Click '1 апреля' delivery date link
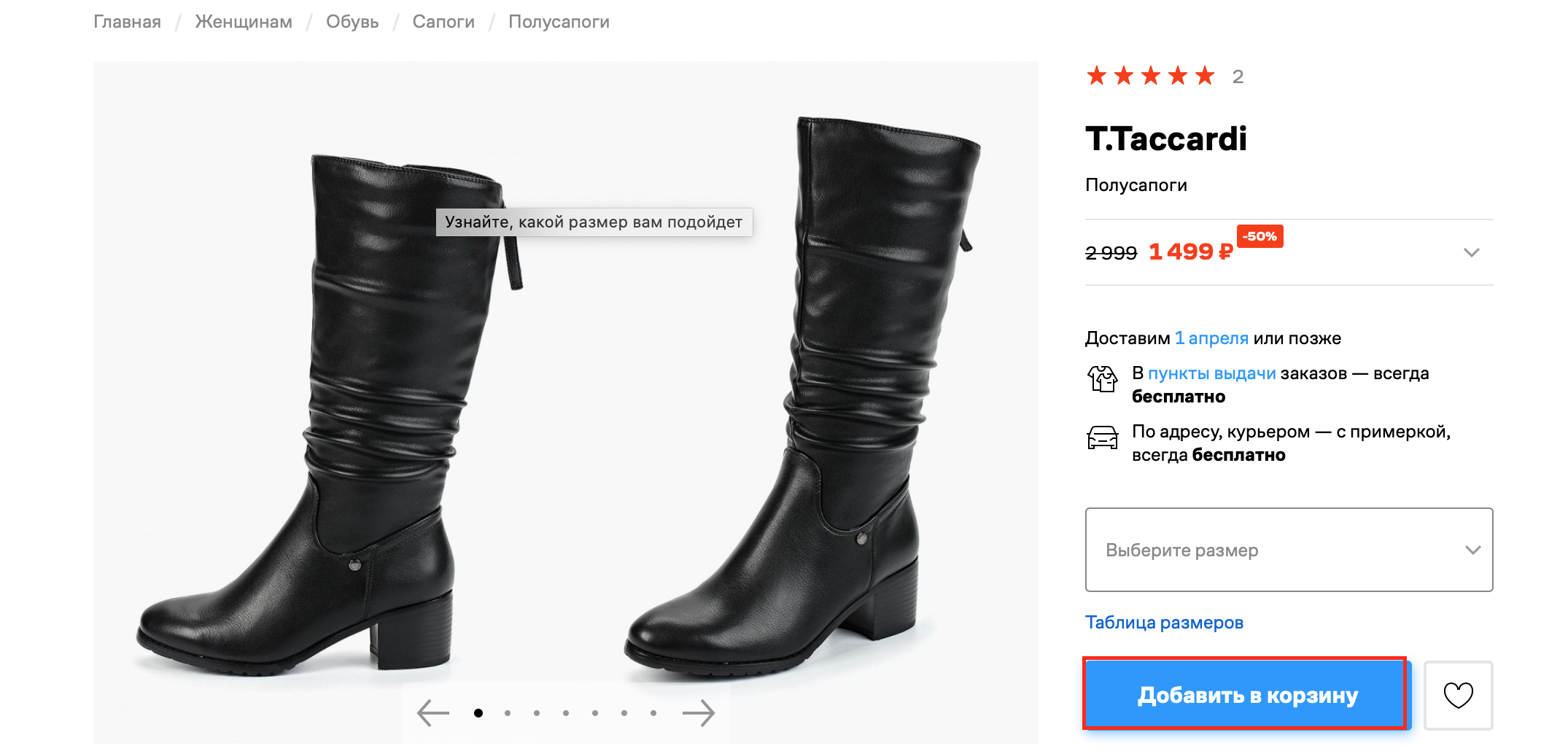 click(1211, 338)
